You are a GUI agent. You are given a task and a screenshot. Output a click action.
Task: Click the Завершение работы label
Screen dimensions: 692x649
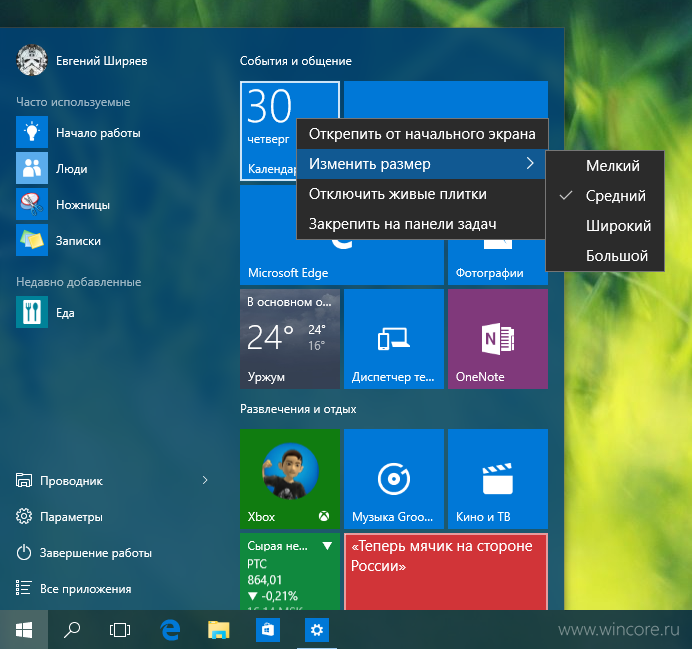click(x=96, y=553)
